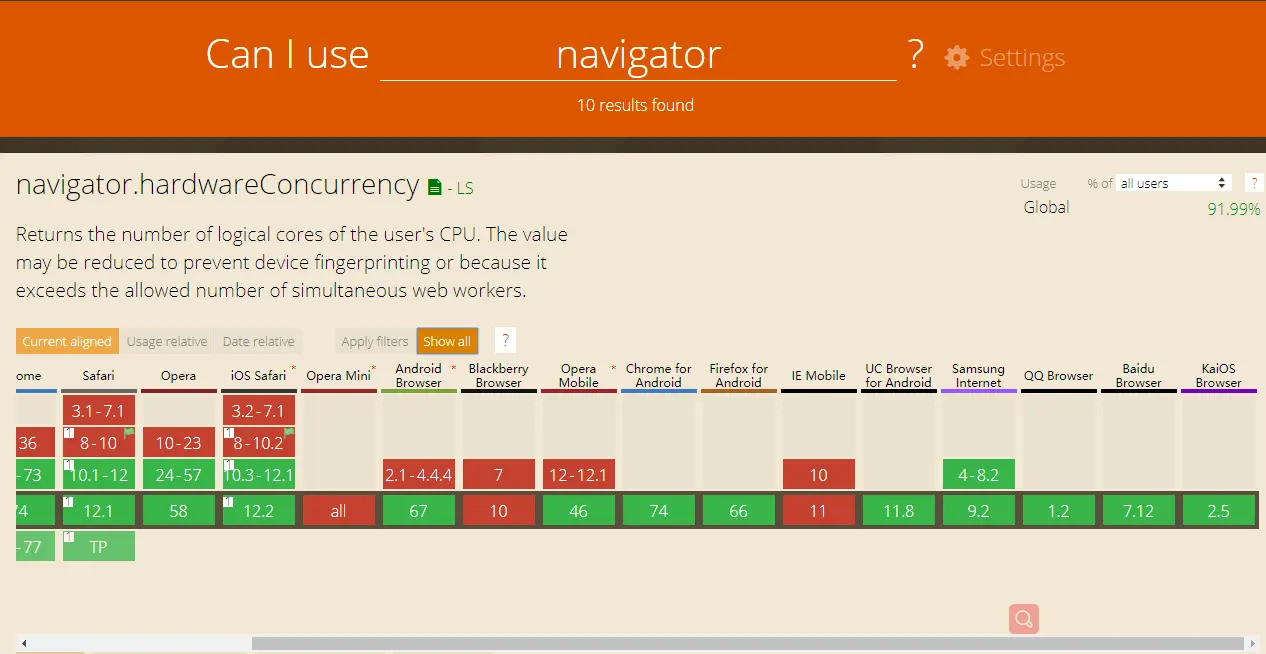Click the KaiOS Browser column header

(x=1219, y=376)
